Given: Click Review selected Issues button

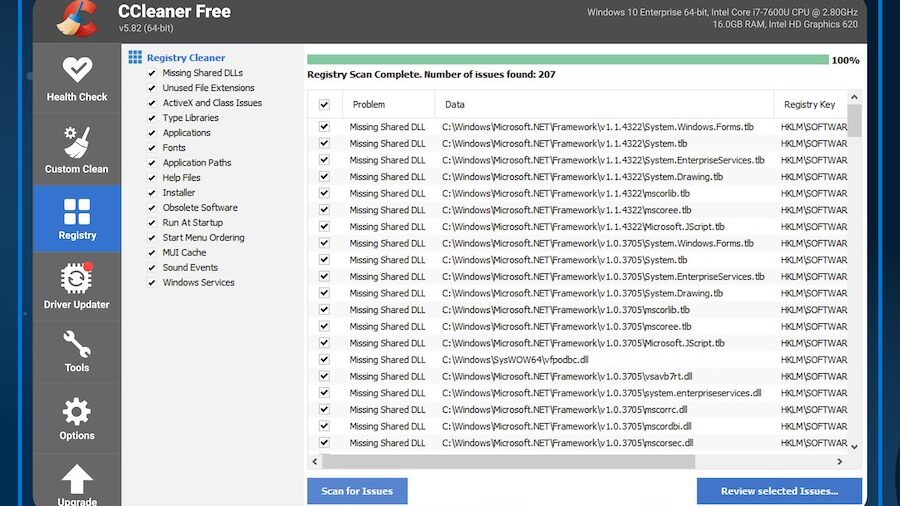Looking at the screenshot, I should pyautogui.click(x=780, y=491).
